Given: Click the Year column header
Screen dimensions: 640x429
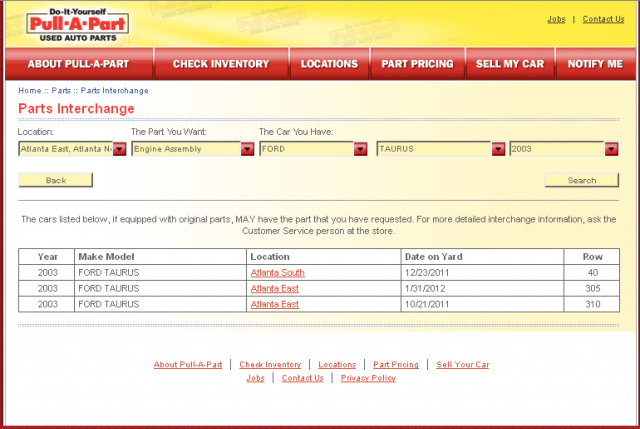Looking at the screenshot, I should click(x=47, y=257).
